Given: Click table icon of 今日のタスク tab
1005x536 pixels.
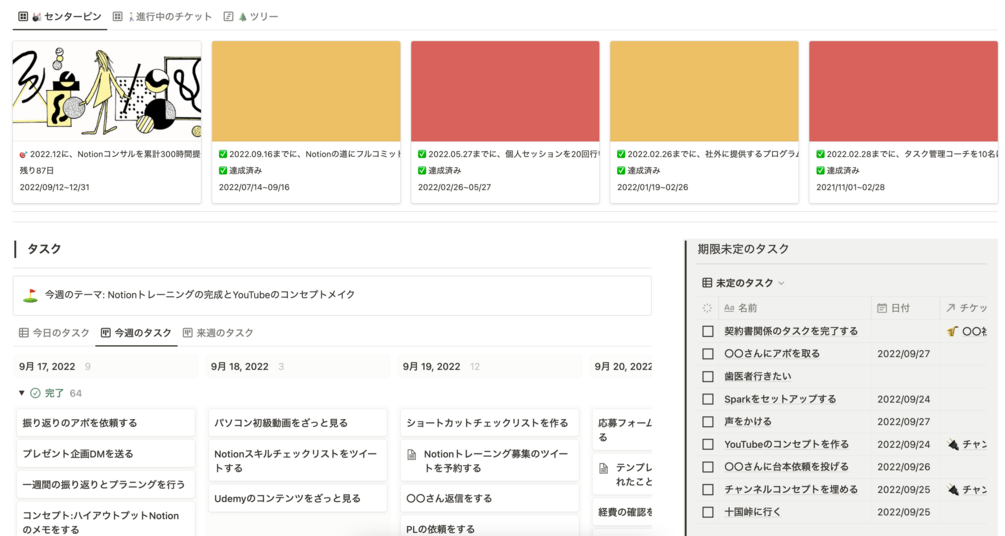Looking at the screenshot, I should coord(24,333).
